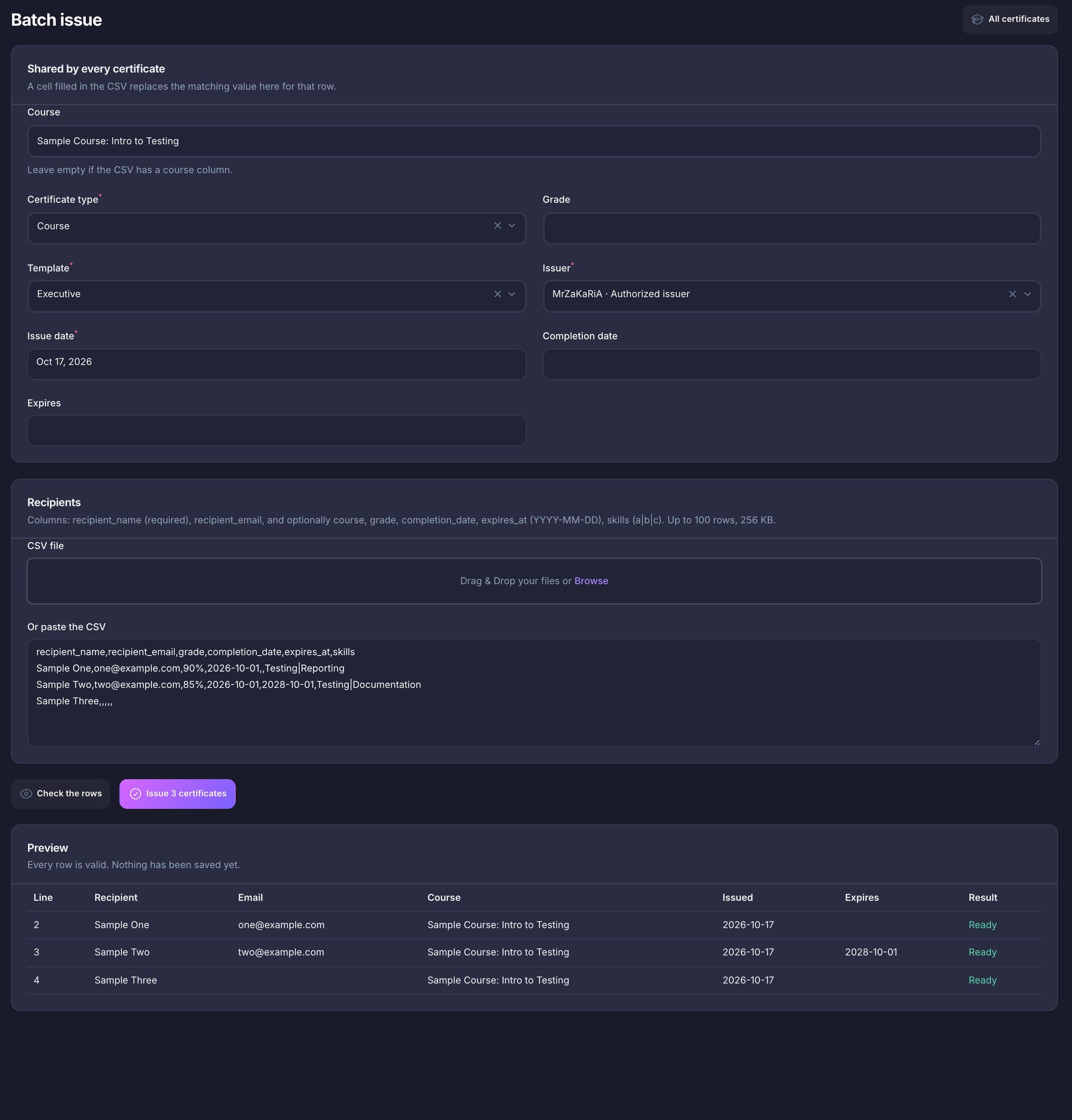Image resolution: width=1072 pixels, height=1120 pixels.
Task: Click the CSV file drag and drop zone
Action: click(534, 581)
